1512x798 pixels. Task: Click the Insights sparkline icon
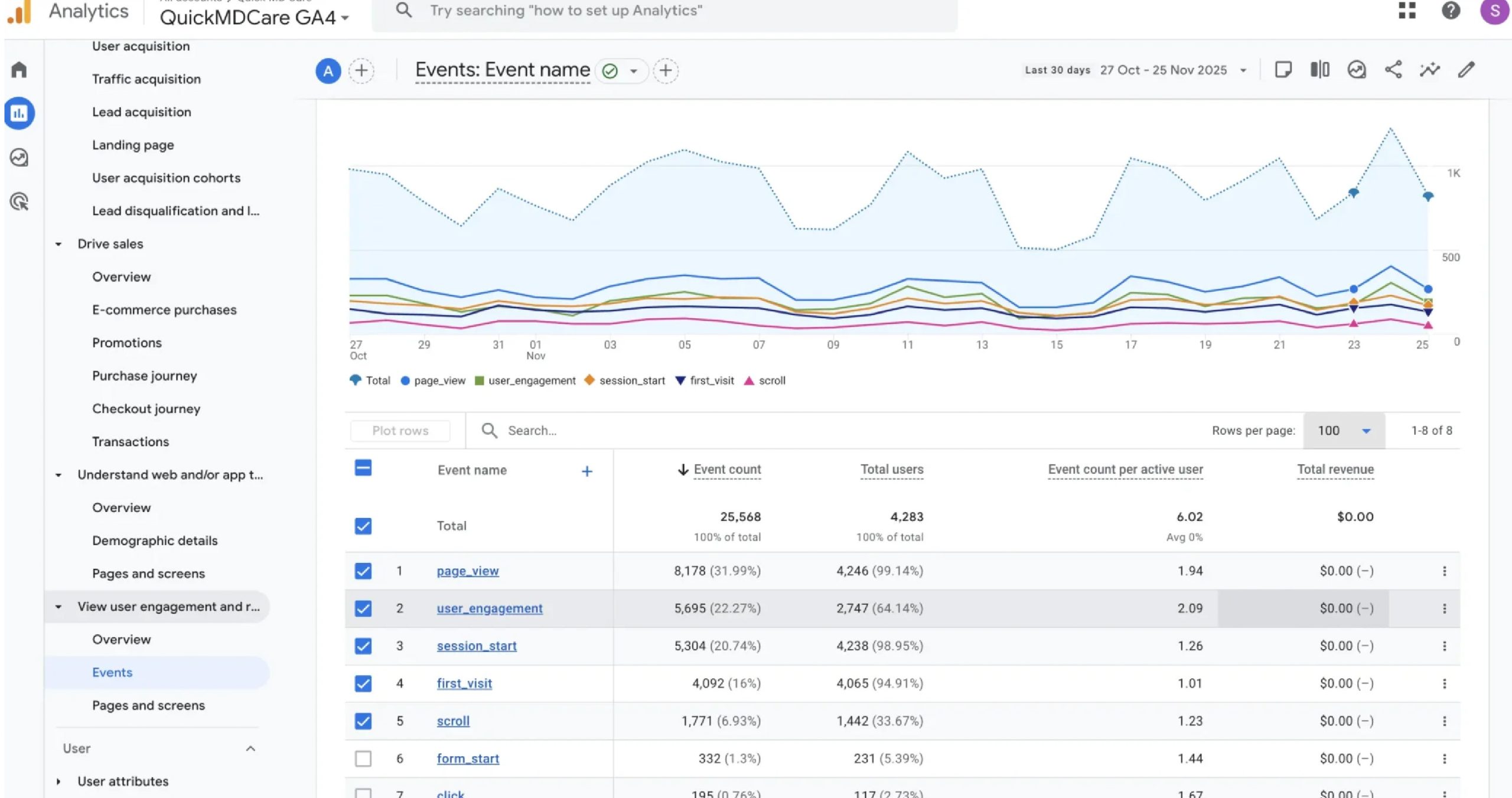(1429, 70)
